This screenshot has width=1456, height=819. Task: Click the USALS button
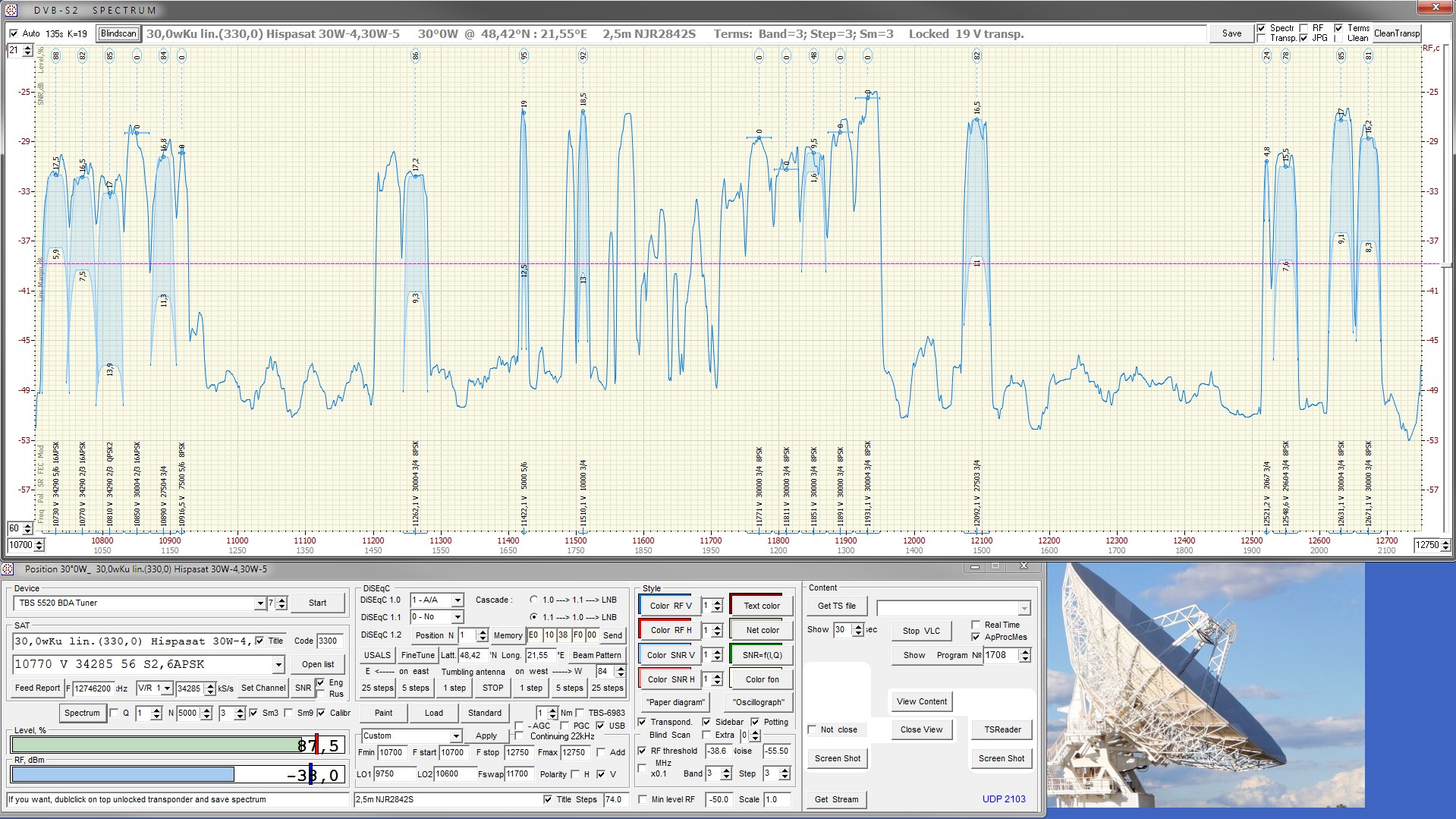[377, 655]
